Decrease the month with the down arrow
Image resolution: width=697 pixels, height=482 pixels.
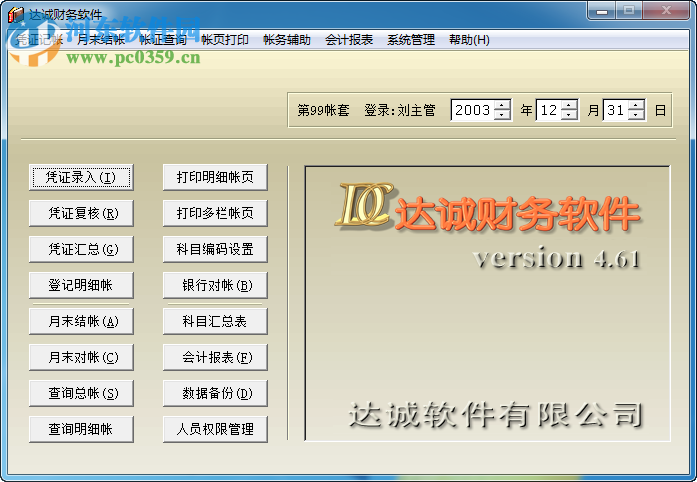(569, 115)
